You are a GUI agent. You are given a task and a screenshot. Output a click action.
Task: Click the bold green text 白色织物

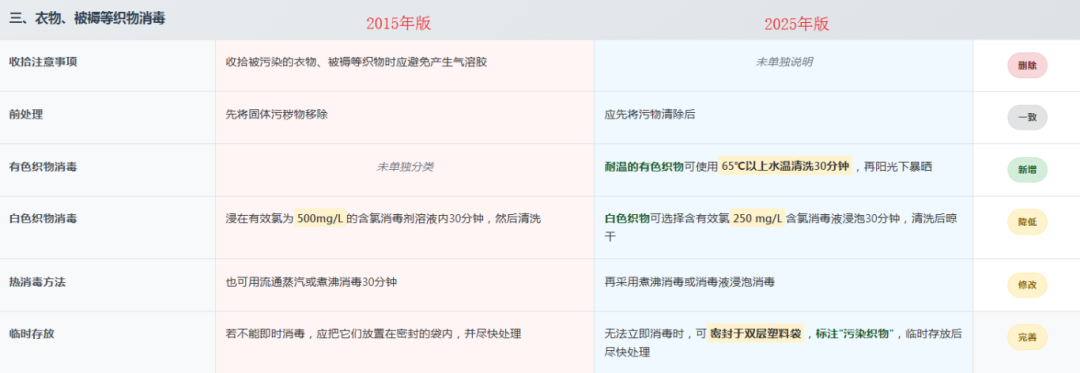click(x=627, y=219)
